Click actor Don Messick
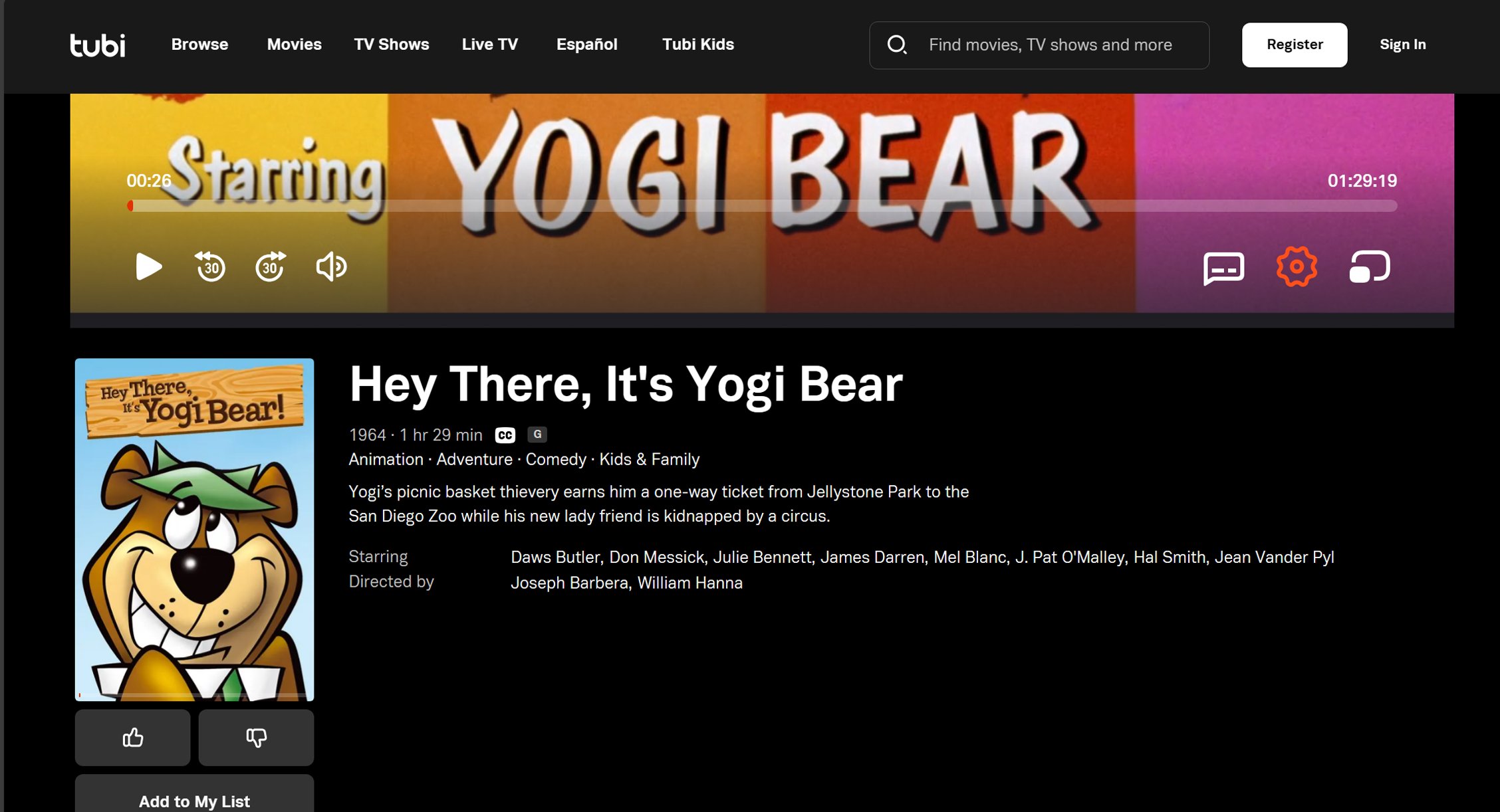Screen dimensions: 1500x812 tap(656, 557)
